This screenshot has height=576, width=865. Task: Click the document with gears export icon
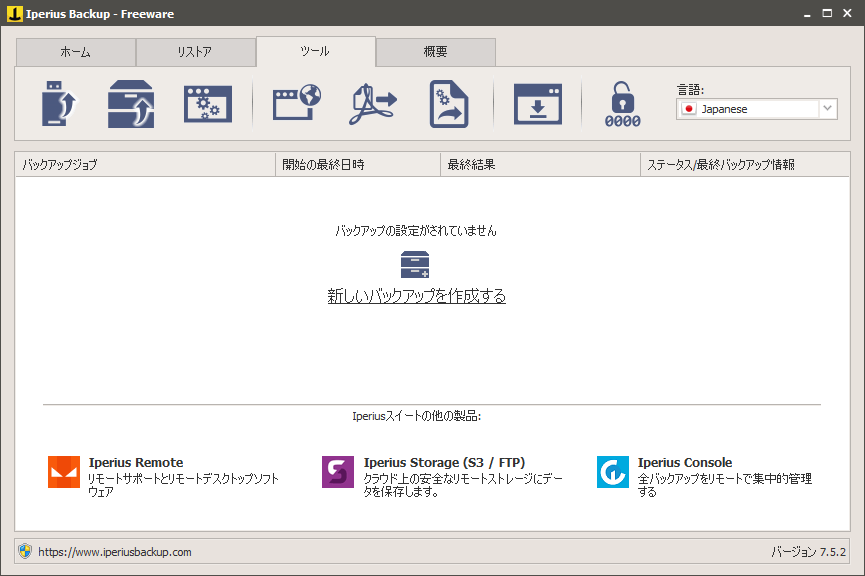coord(449,104)
